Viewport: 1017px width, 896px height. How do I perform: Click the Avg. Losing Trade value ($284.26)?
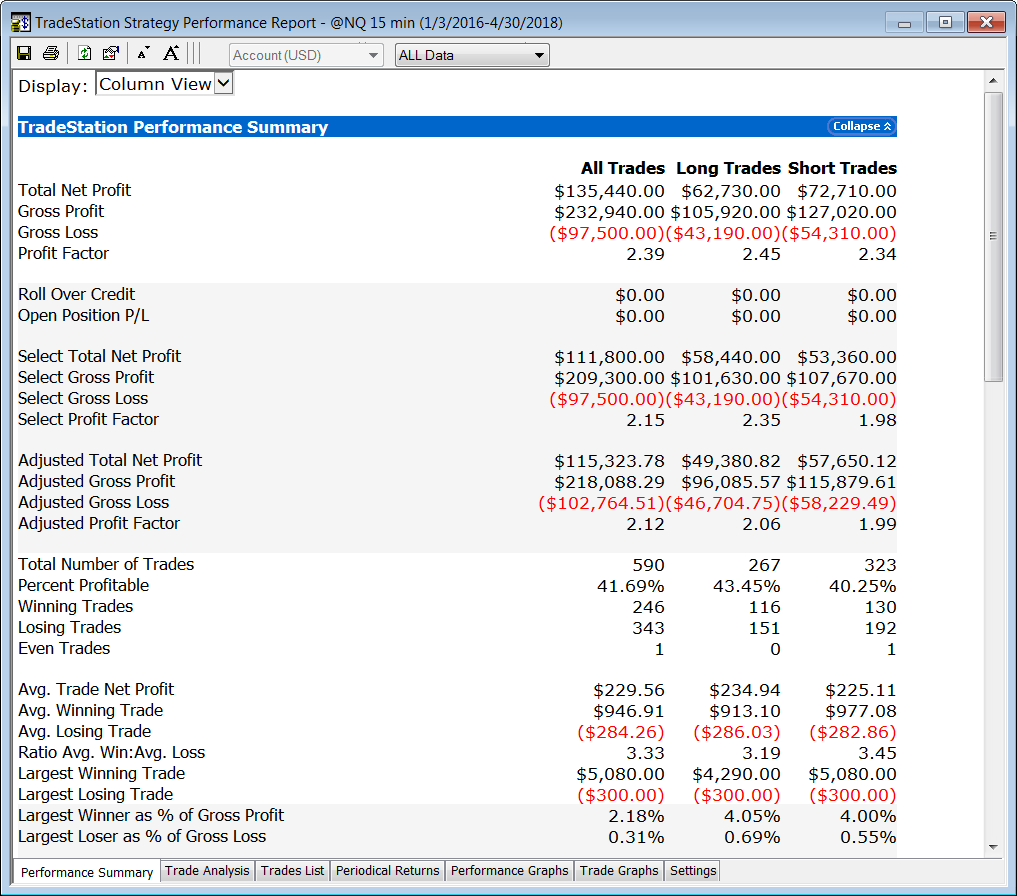[x=621, y=732]
